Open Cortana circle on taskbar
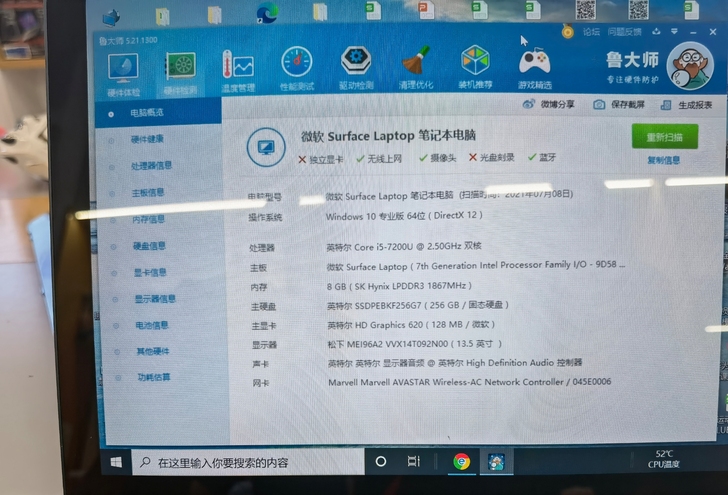The height and width of the screenshot is (495, 728). [x=381, y=462]
